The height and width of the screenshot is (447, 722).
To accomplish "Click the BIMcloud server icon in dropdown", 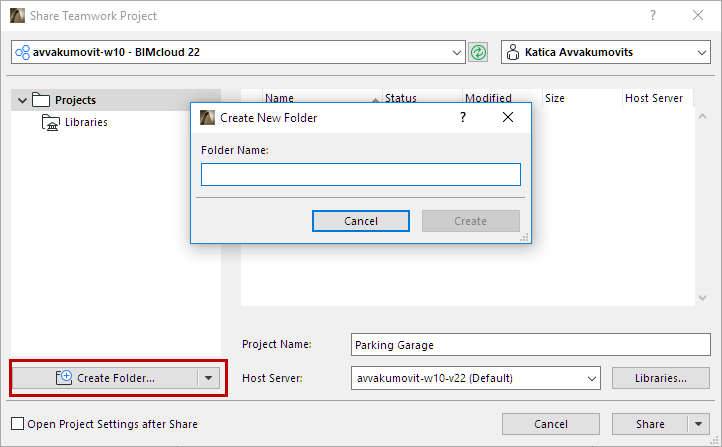I will pos(23,52).
